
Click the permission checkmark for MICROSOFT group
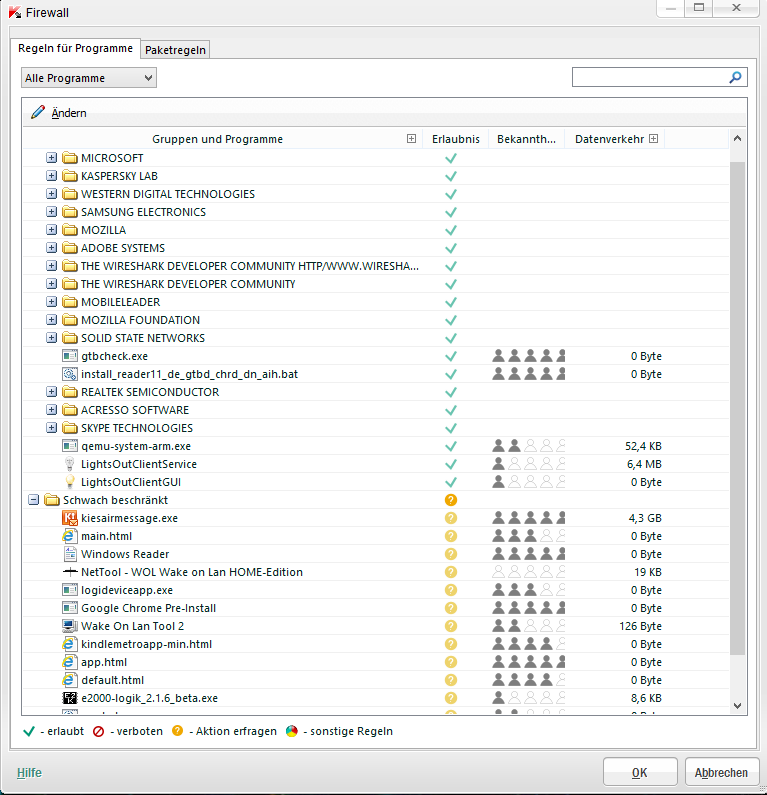pos(451,158)
